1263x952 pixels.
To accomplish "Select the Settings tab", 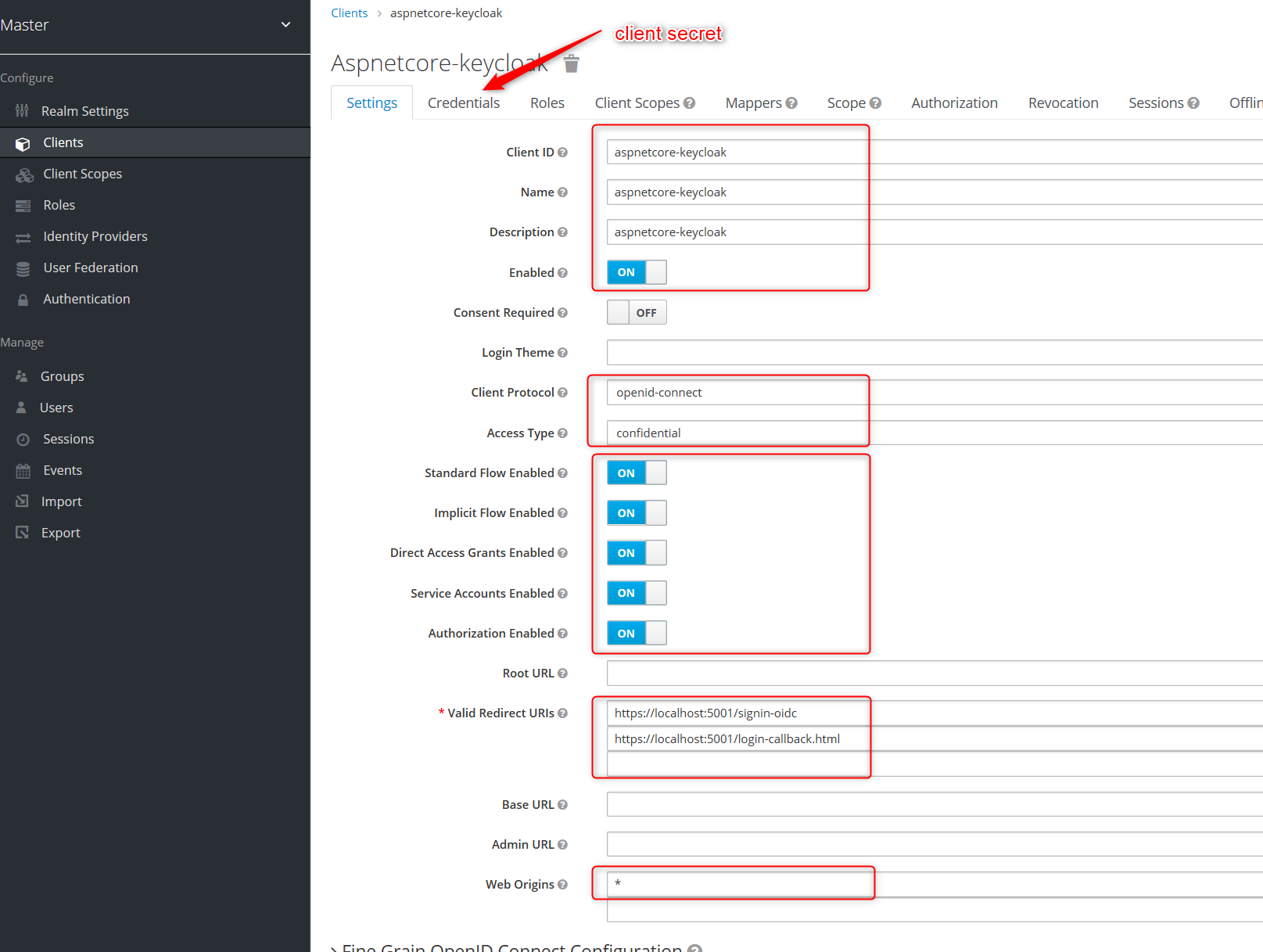I will (x=372, y=103).
